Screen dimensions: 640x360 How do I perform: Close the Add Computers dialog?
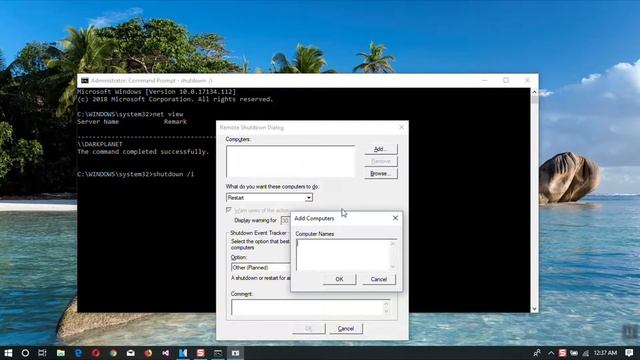[x=395, y=218]
